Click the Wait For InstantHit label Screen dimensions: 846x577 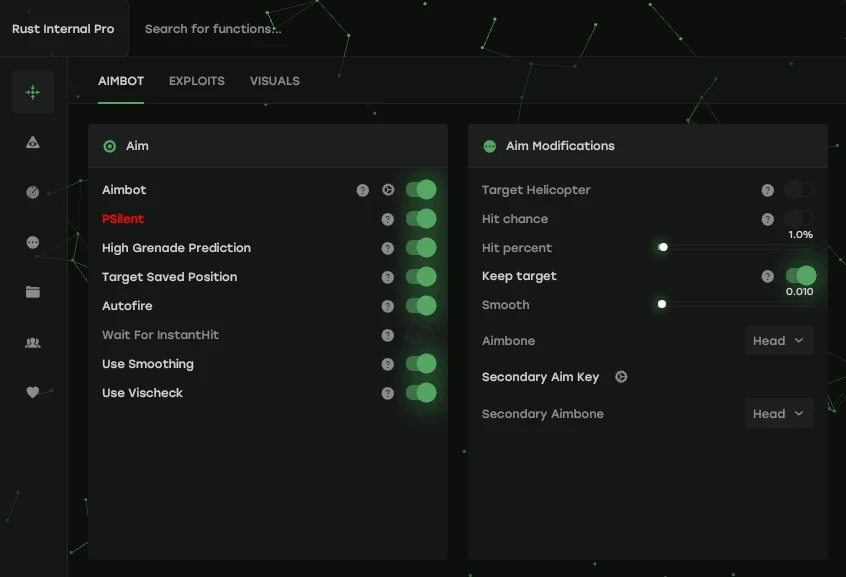[160, 335]
